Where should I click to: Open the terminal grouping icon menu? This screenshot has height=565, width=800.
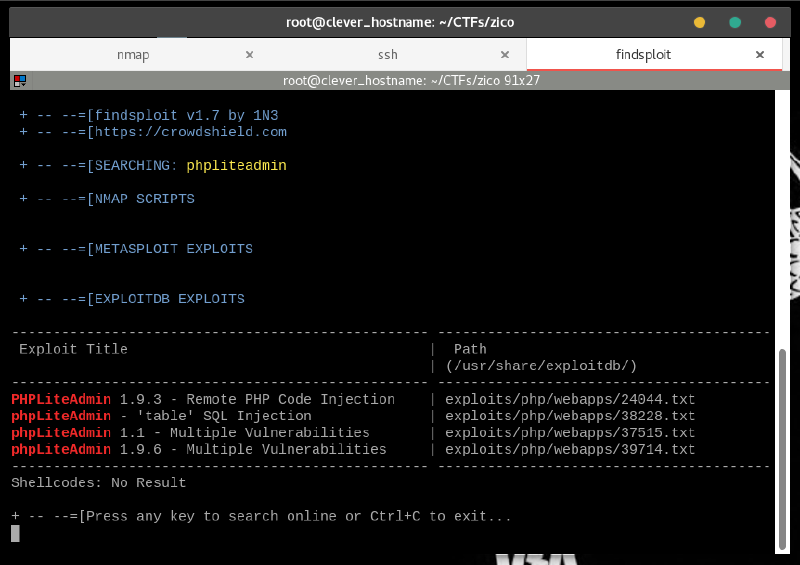point(19,80)
